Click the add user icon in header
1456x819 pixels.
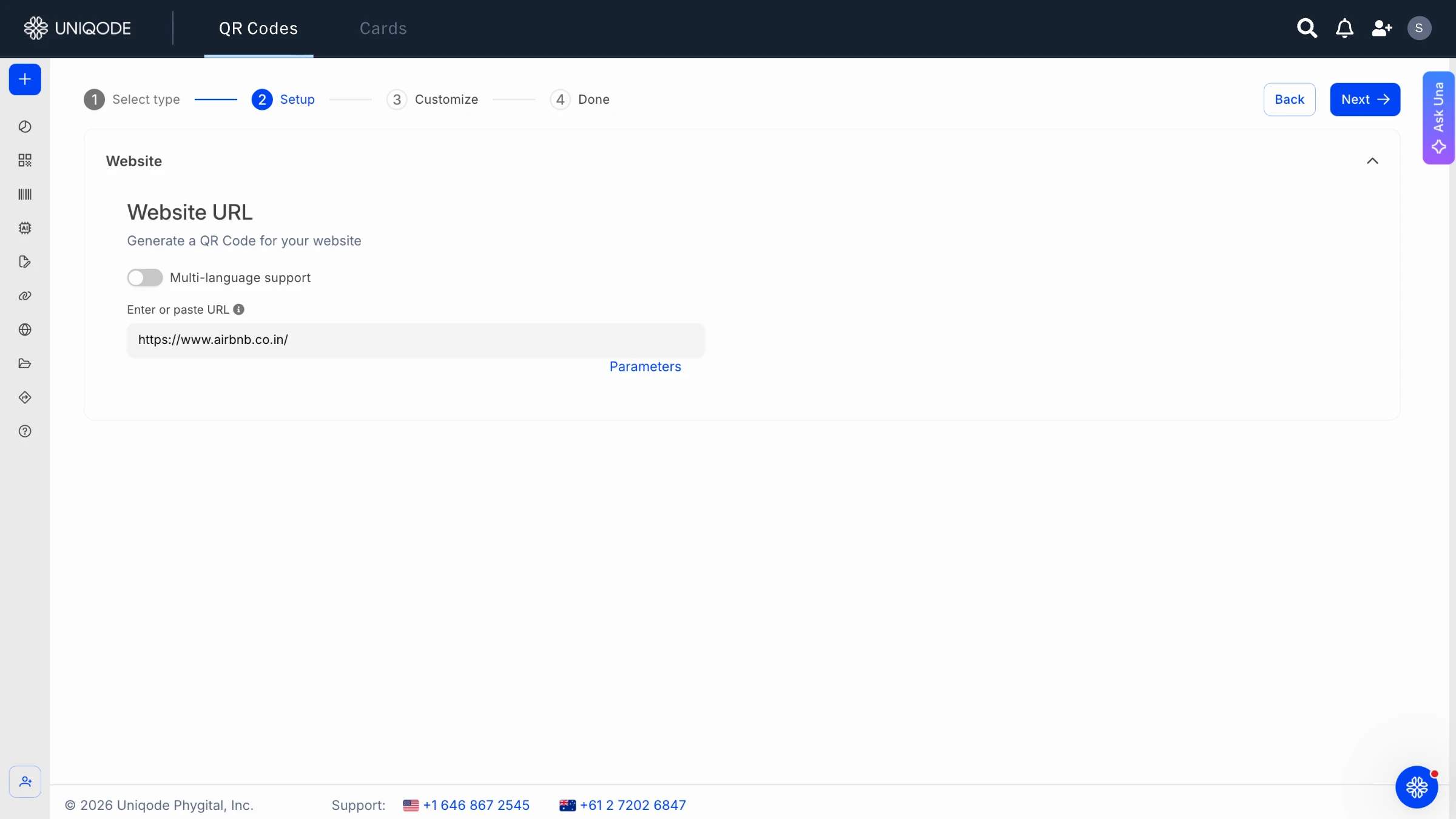1382,28
